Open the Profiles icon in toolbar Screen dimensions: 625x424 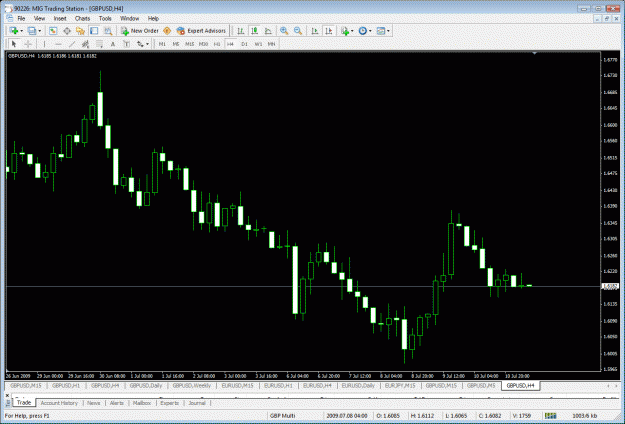pos(32,31)
